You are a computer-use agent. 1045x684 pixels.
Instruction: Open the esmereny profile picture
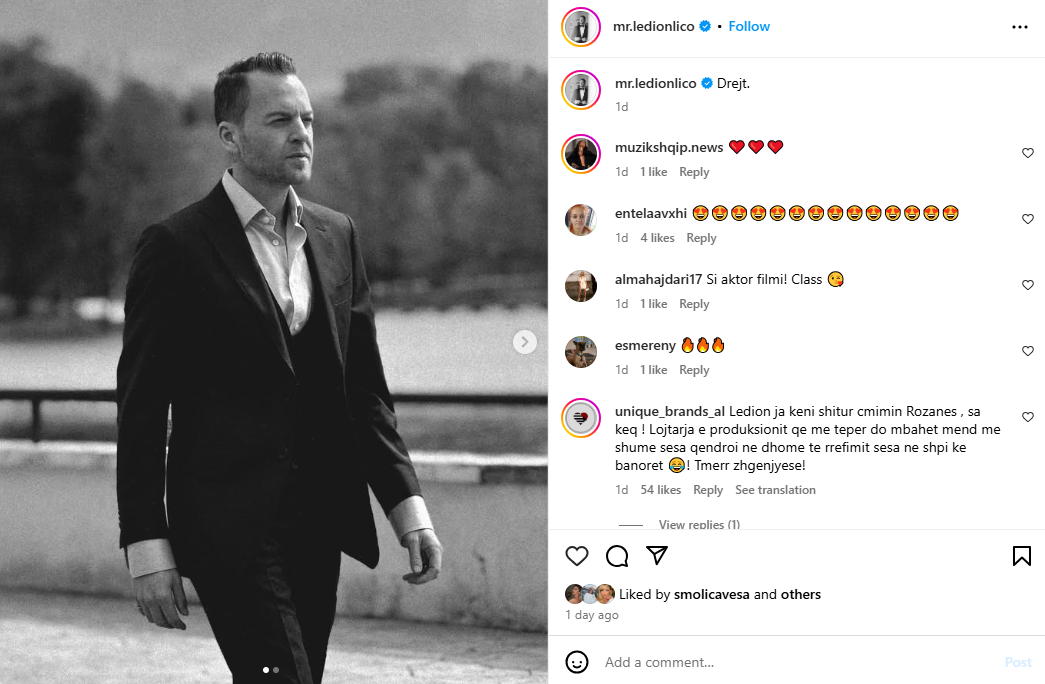point(581,351)
